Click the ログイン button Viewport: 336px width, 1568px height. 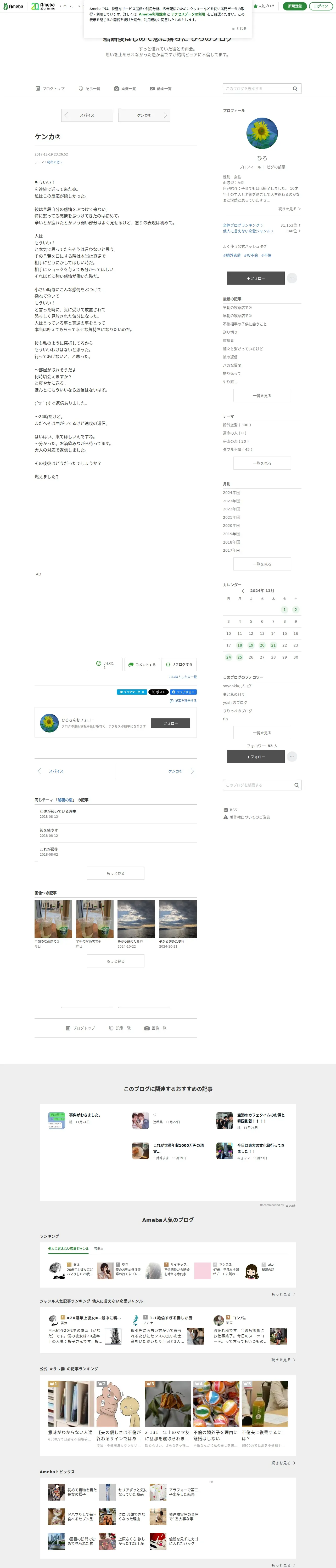[321, 6]
